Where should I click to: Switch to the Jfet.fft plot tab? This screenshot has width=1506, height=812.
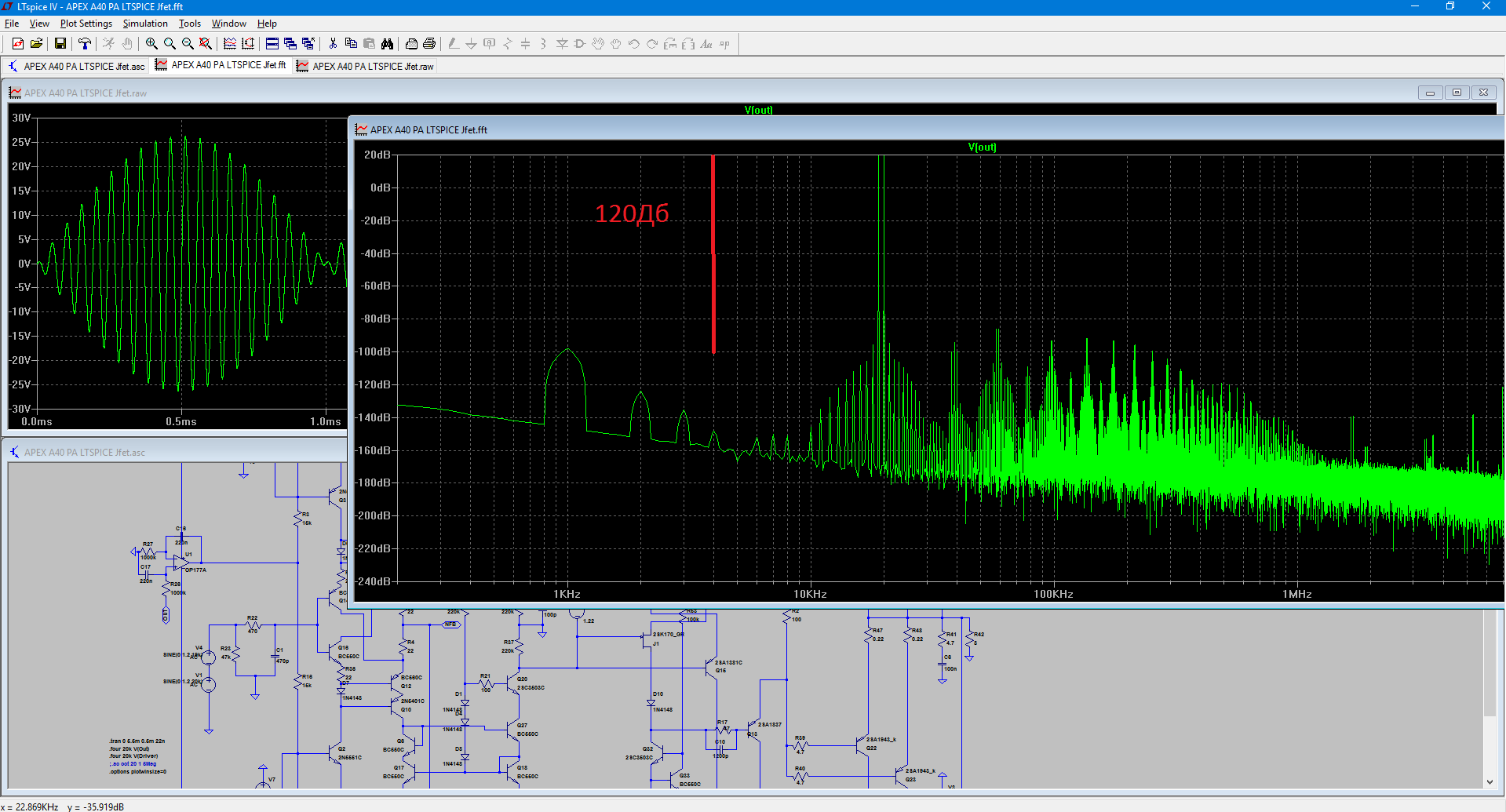coord(221,65)
